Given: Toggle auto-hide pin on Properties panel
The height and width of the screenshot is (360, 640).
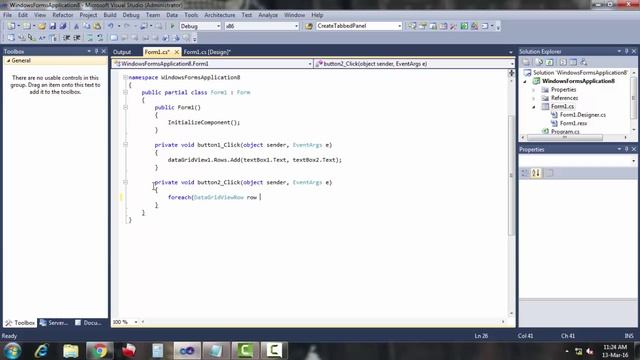Looking at the screenshot, I should click(627, 149).
